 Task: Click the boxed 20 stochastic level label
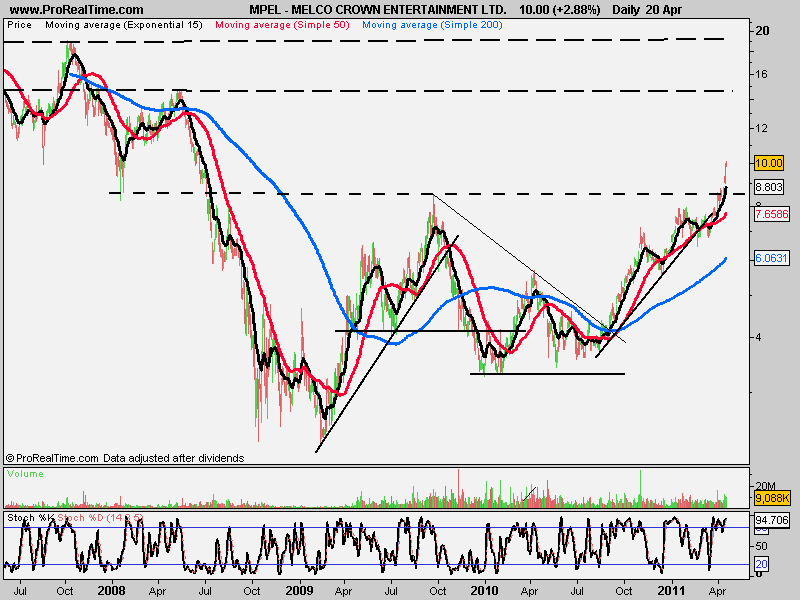[x=761, y=564]
